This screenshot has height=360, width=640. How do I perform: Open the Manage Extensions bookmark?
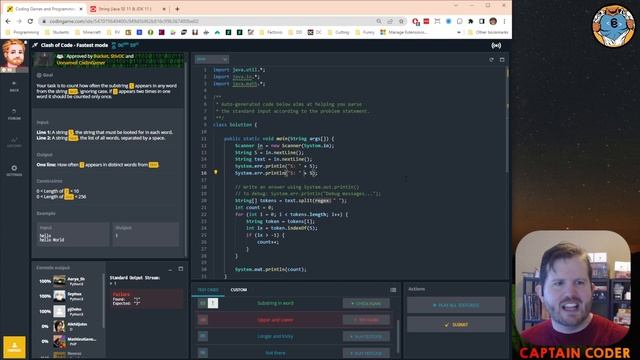404,32
